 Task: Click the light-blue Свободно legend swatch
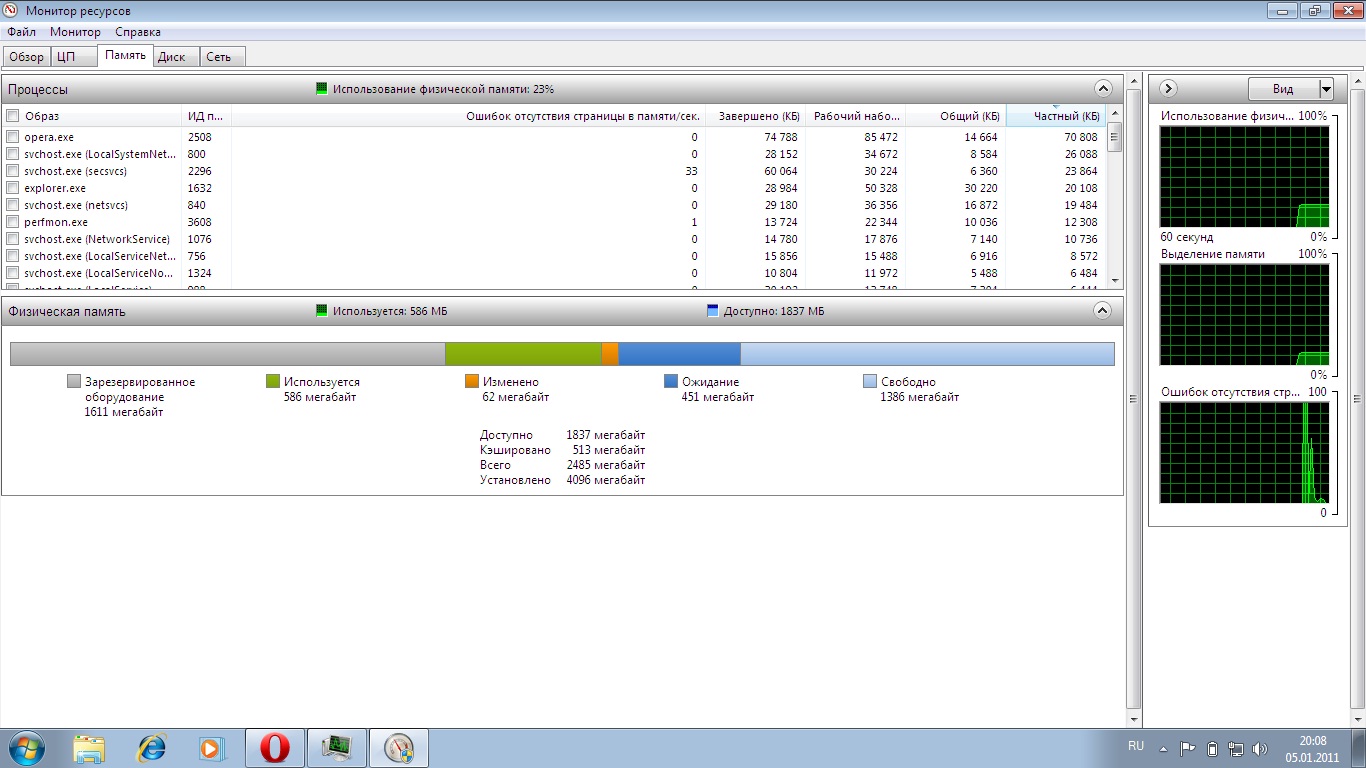tap(870, 381)
